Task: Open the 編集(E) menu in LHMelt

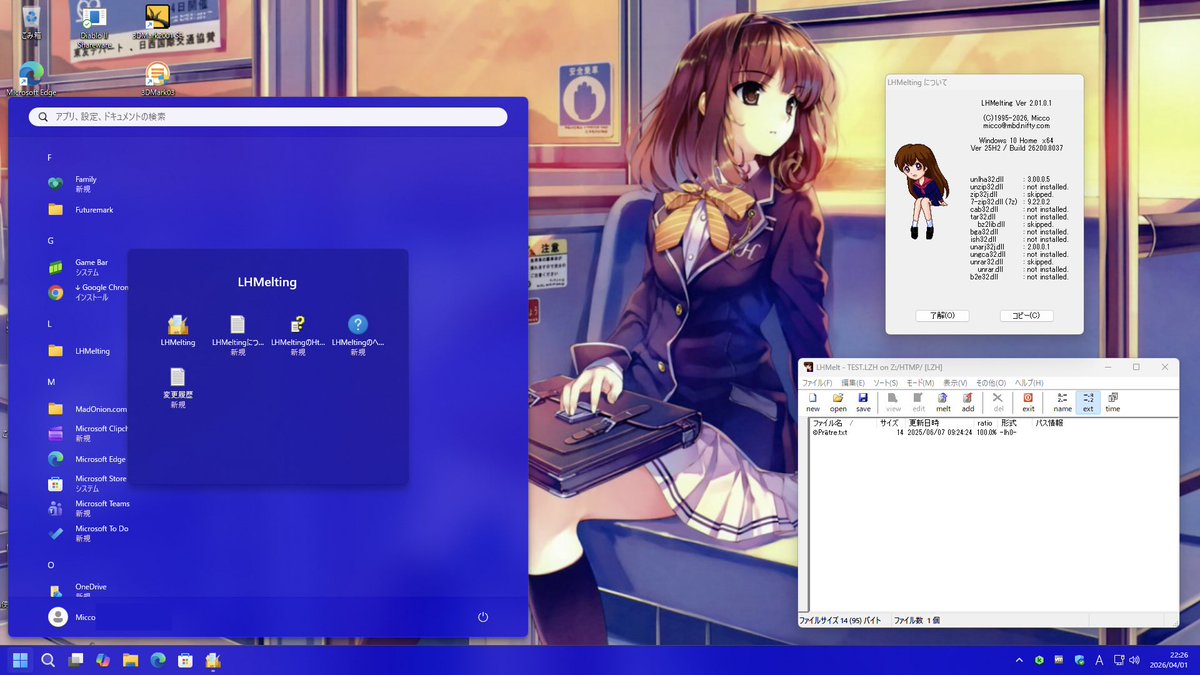Action: [x=853, y=383]
